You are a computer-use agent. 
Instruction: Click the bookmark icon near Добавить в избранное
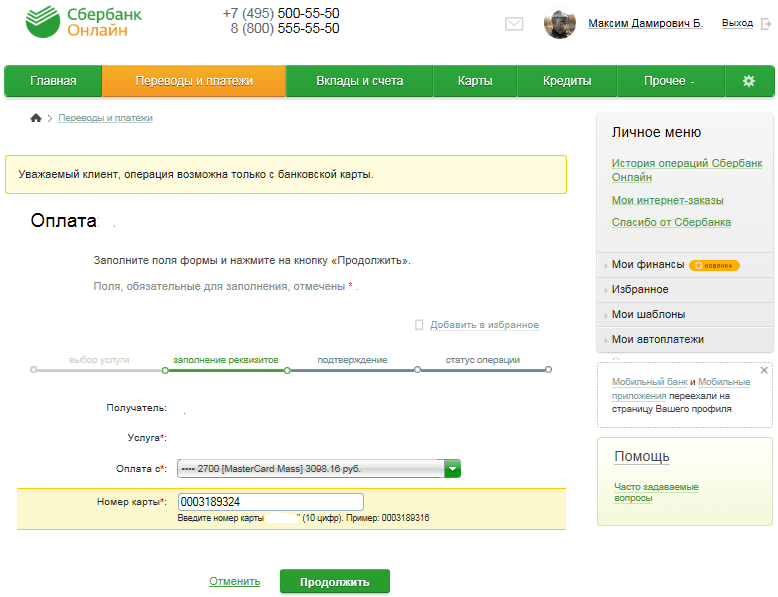pyautogui.click(x=419, y=325)
